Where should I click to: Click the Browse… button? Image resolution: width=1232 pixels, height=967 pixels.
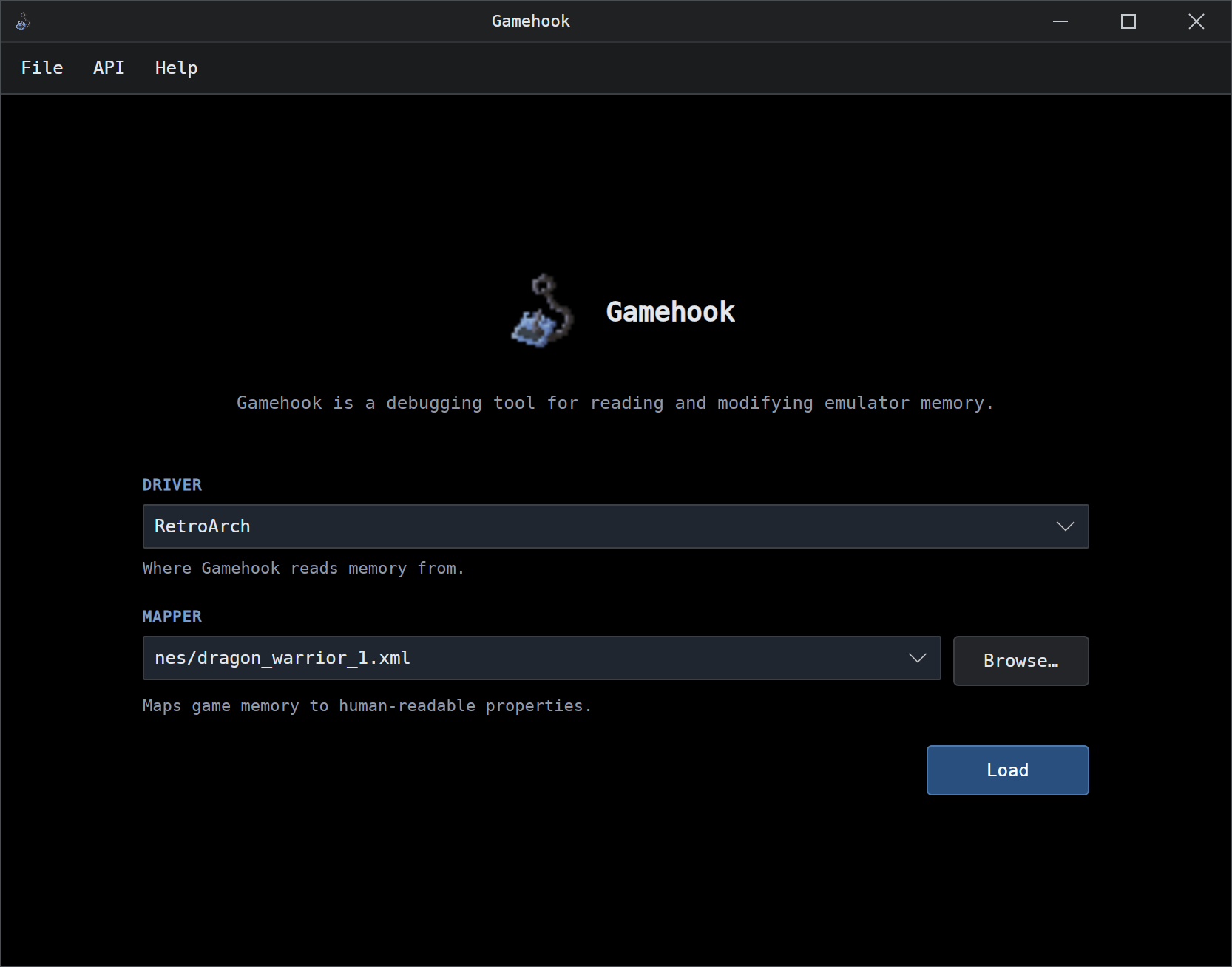point(1021,661)
